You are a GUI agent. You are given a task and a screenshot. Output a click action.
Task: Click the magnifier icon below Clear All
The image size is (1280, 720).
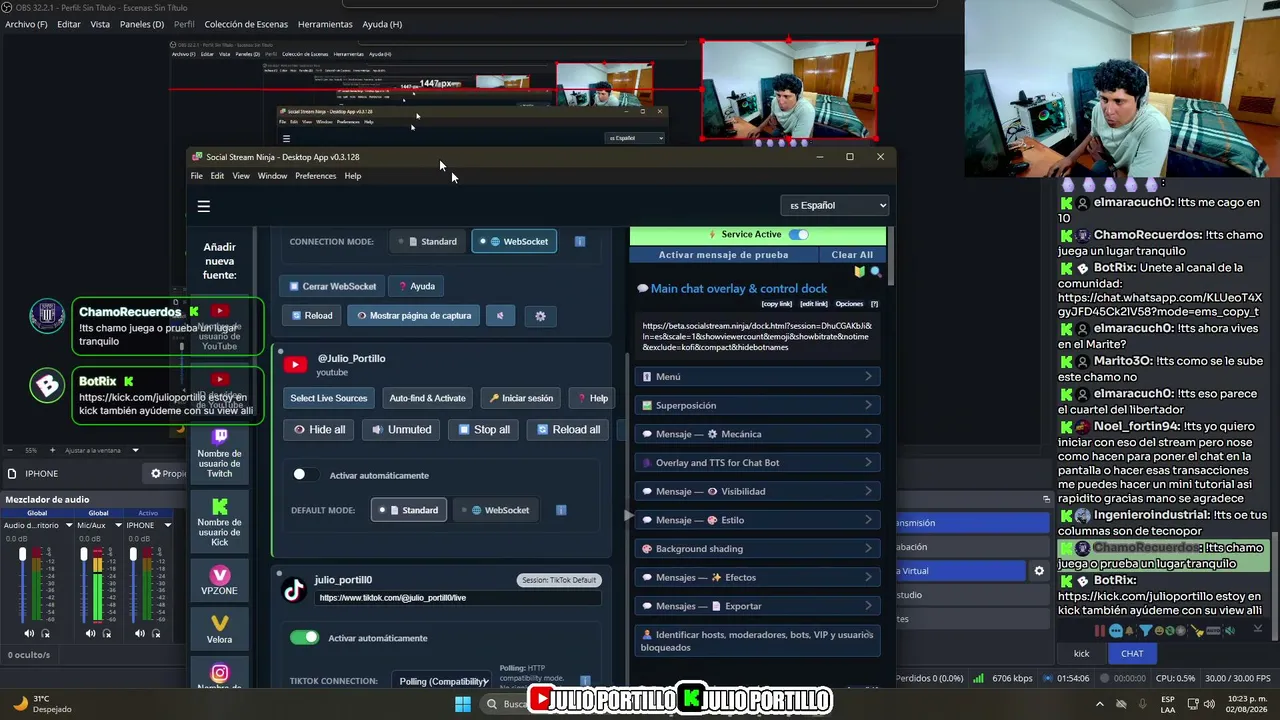(876, 272)
